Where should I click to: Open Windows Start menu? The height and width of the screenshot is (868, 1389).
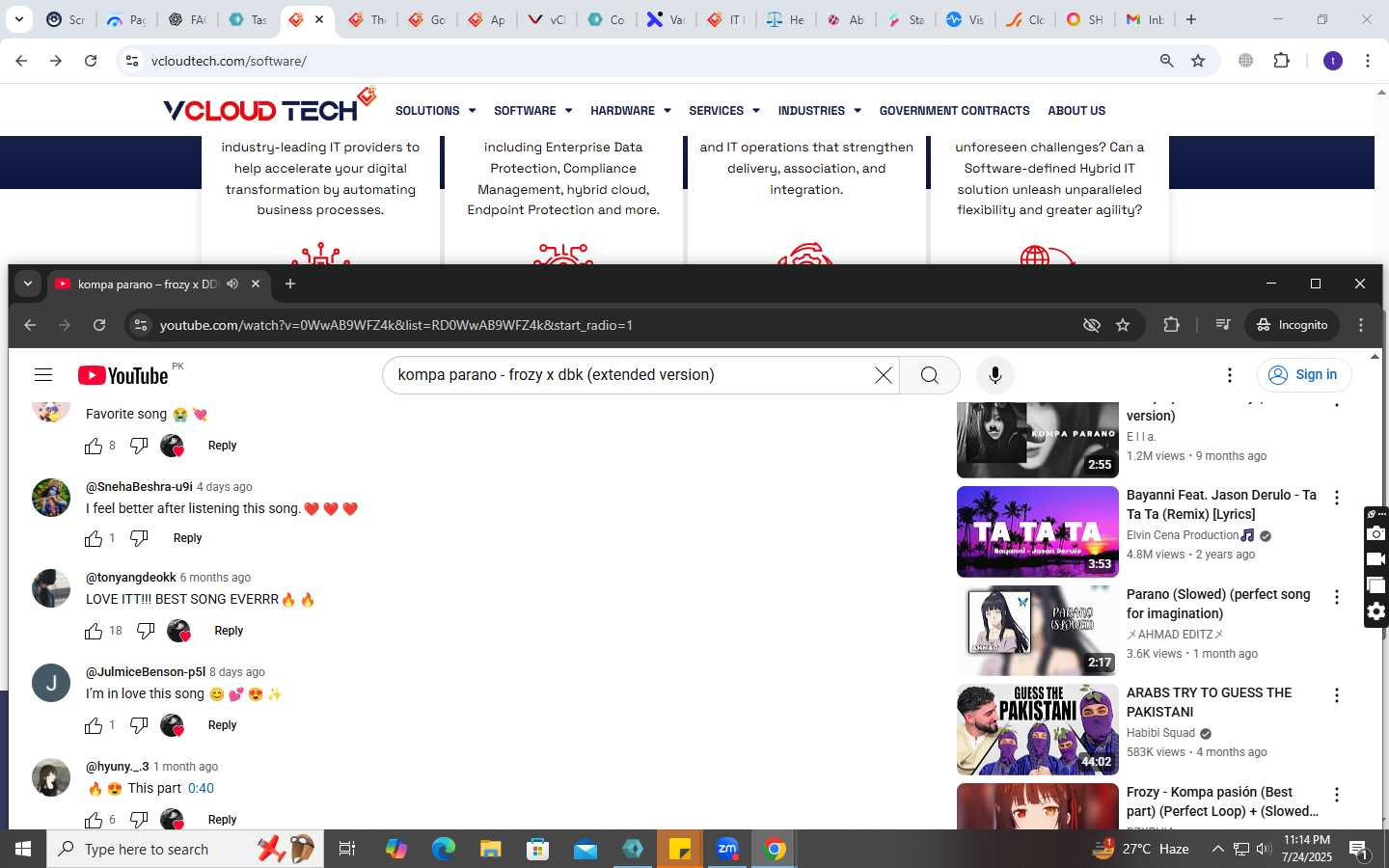click(23, 849)
